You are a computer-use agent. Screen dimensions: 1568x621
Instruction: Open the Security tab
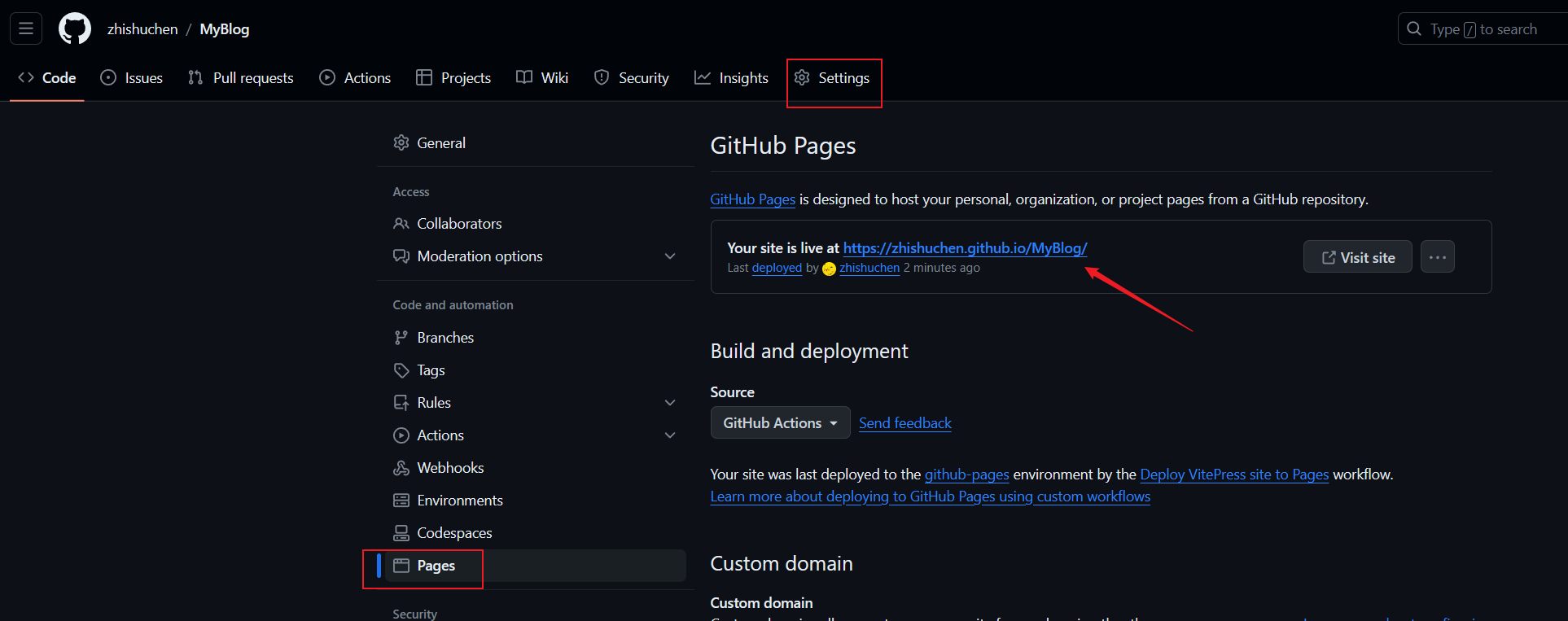[632, 78]
